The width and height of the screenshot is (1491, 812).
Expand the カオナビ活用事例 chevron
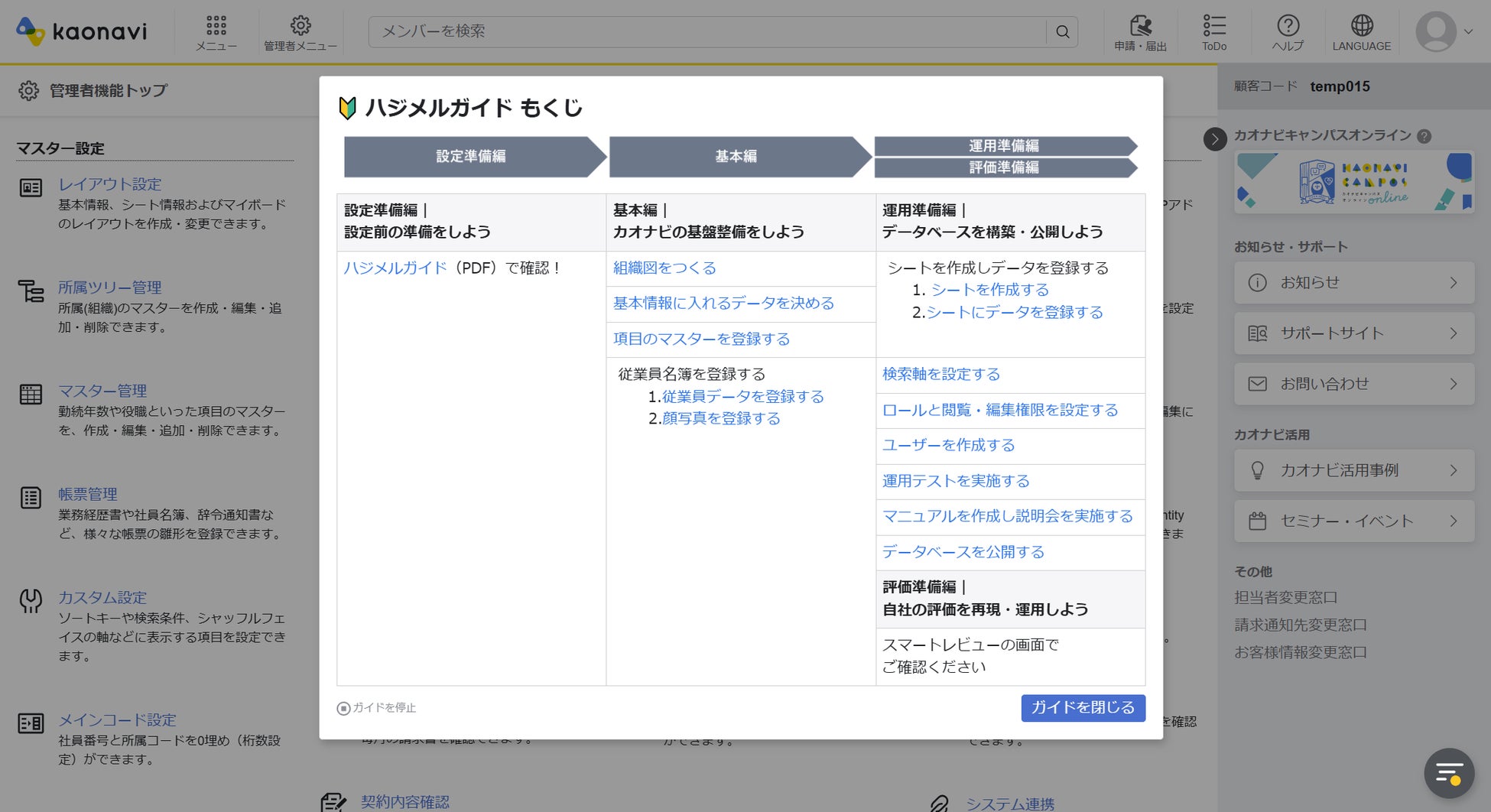1454,470
